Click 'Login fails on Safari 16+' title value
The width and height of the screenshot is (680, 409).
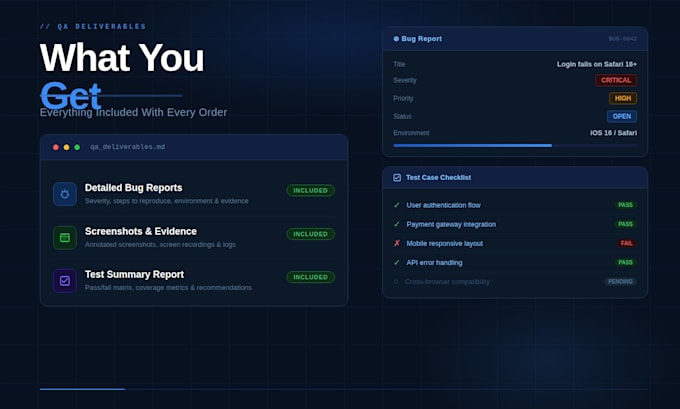pyautogui.click(x=597, y=64)
